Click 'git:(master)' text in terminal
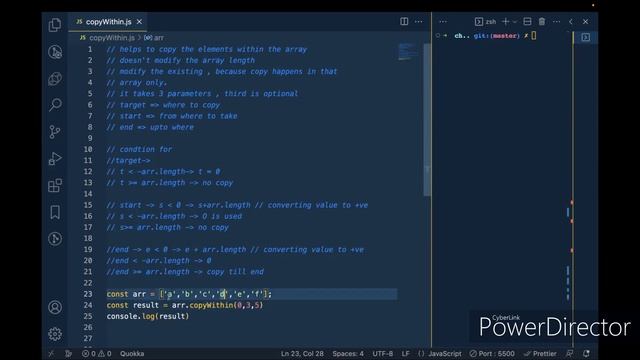This screenshot has width=640, height=360. click(x=497, y=36)
